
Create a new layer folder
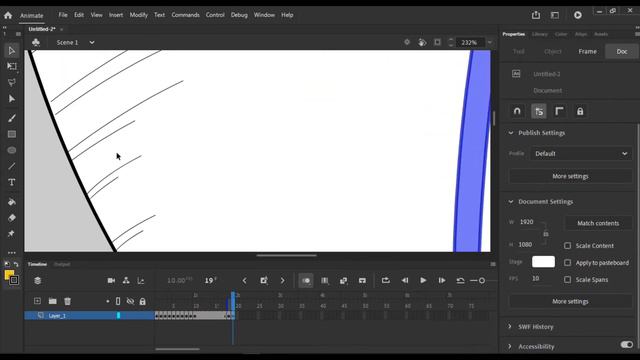coord(52,301)
